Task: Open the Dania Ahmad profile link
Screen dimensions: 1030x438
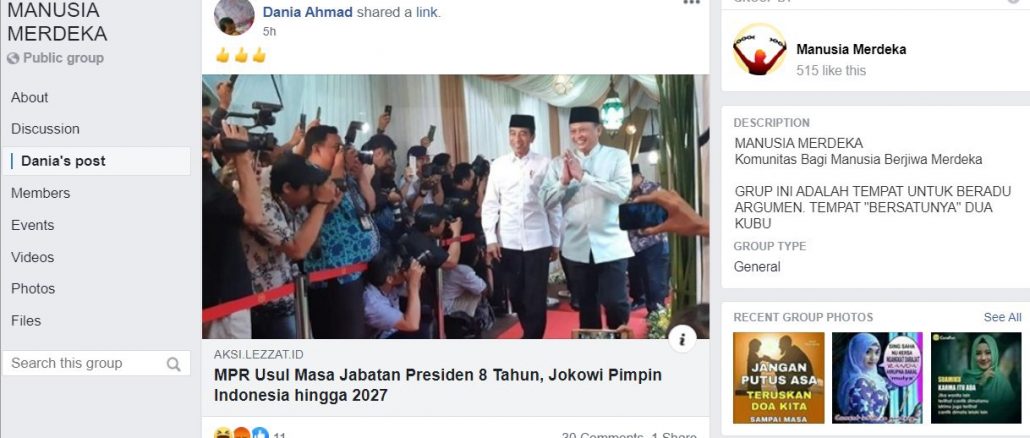Action: 307,12
